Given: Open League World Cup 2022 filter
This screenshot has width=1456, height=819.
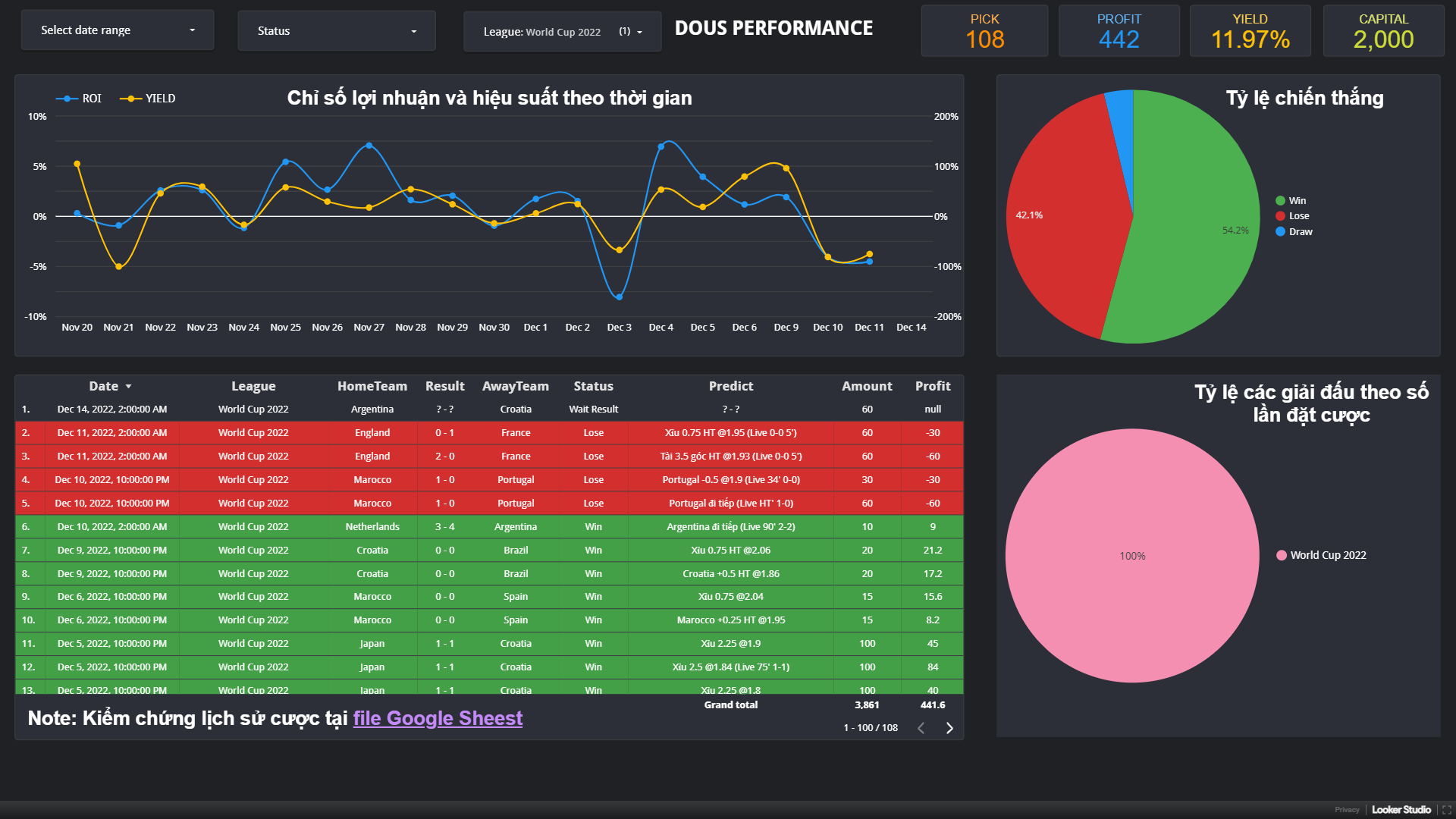Looking at the screenshot, I should (562, 32).
